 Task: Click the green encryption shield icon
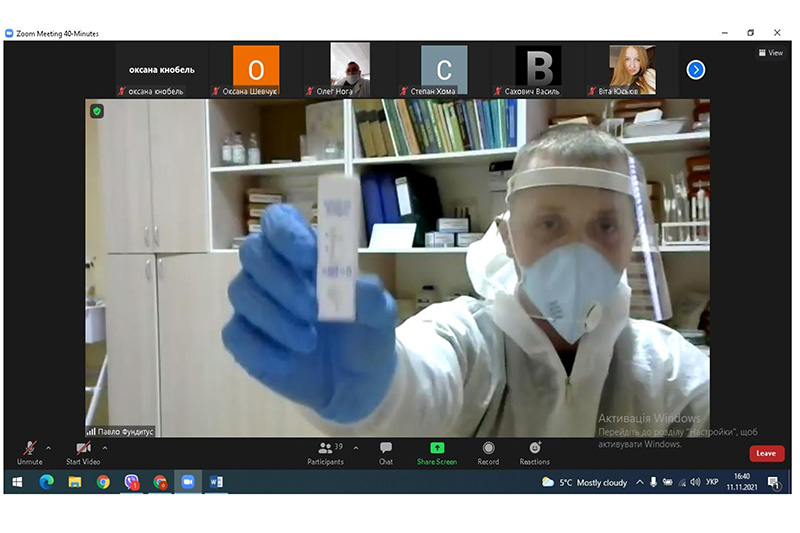(97, 111)
